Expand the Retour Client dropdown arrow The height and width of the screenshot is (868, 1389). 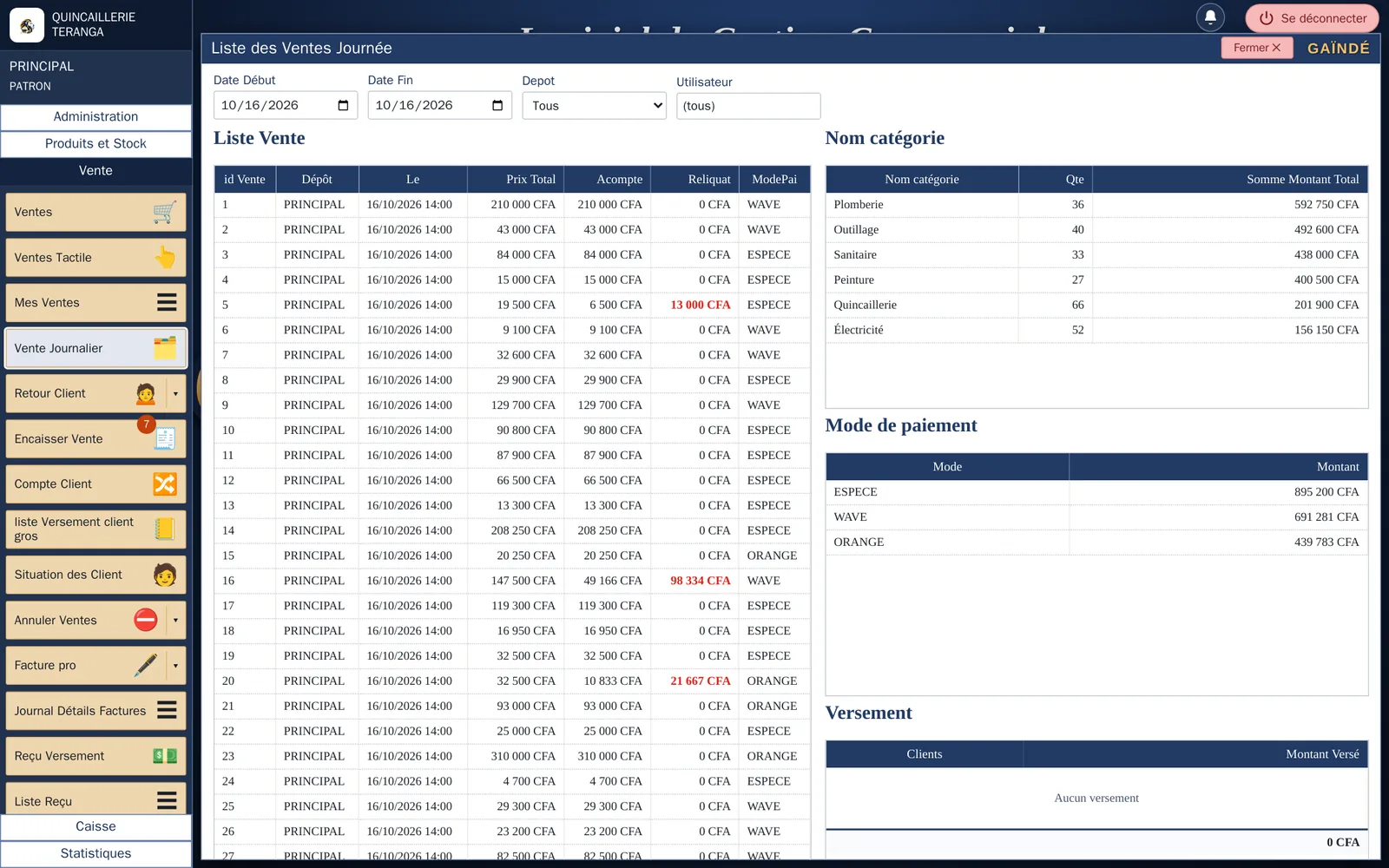pos(175,393)
